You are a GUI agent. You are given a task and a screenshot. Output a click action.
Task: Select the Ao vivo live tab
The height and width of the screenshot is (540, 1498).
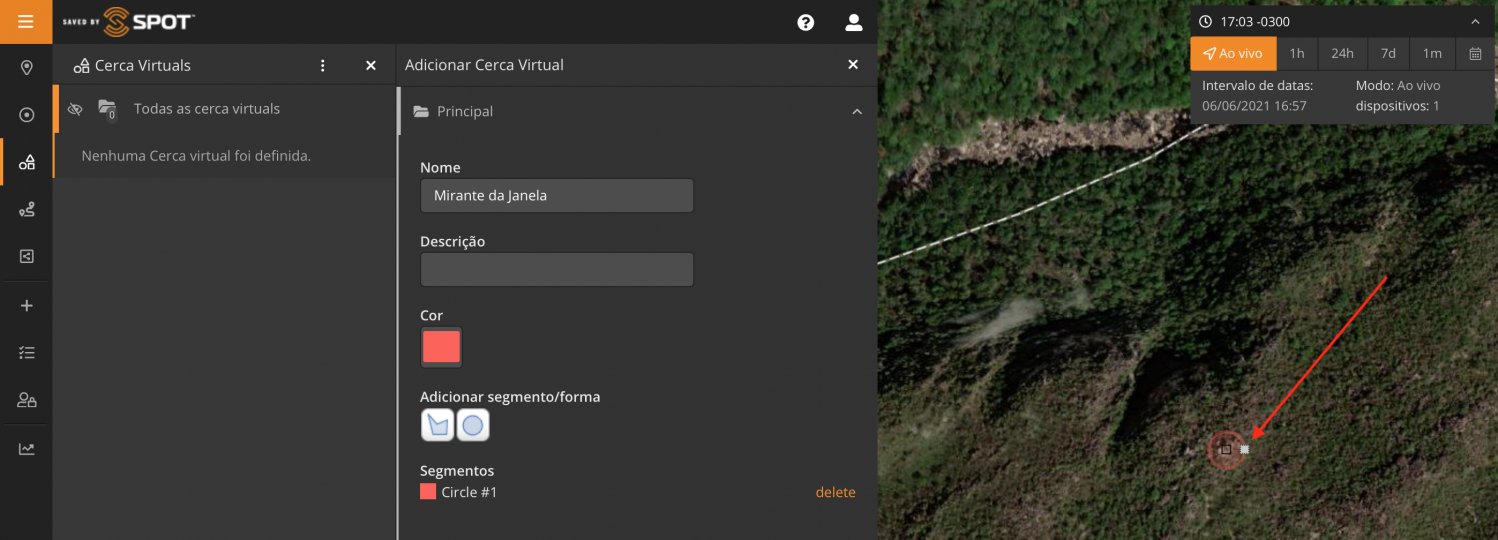1232,54
